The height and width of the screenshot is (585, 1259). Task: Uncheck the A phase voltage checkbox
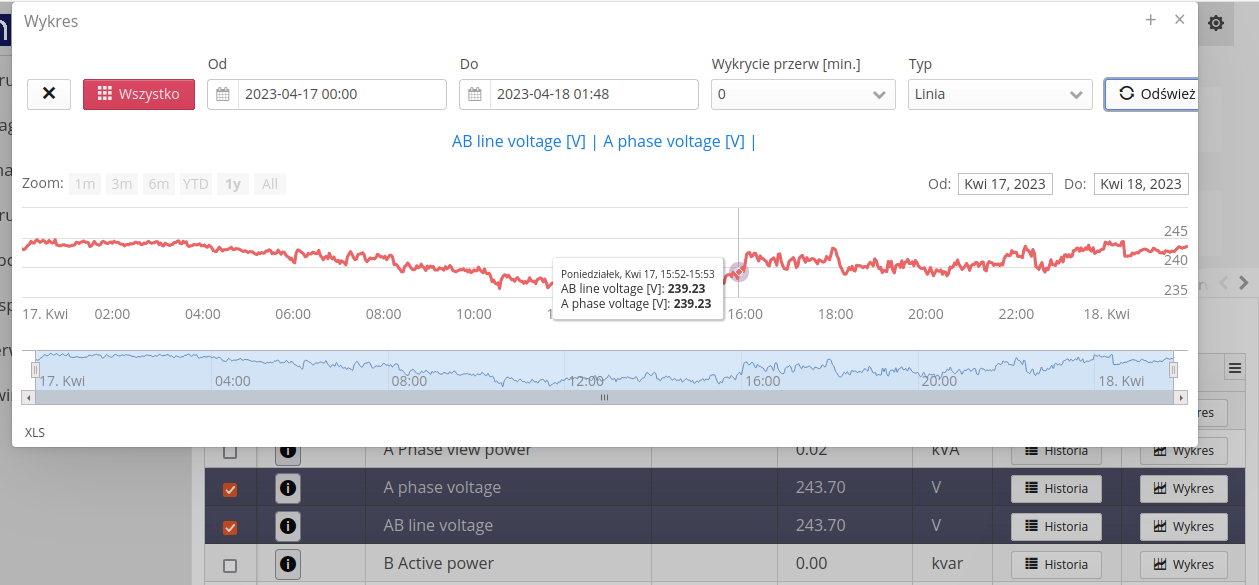click(x=230, y=490)
